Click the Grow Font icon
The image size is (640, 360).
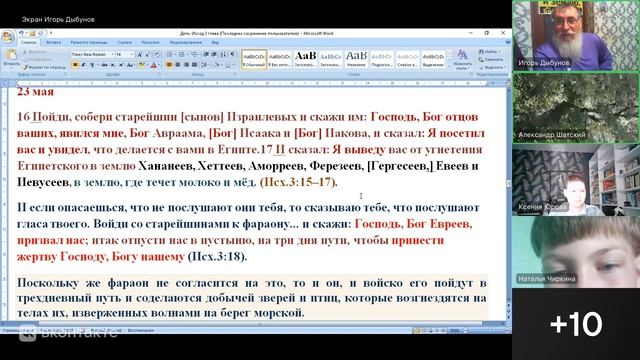[x=140, y=54]
